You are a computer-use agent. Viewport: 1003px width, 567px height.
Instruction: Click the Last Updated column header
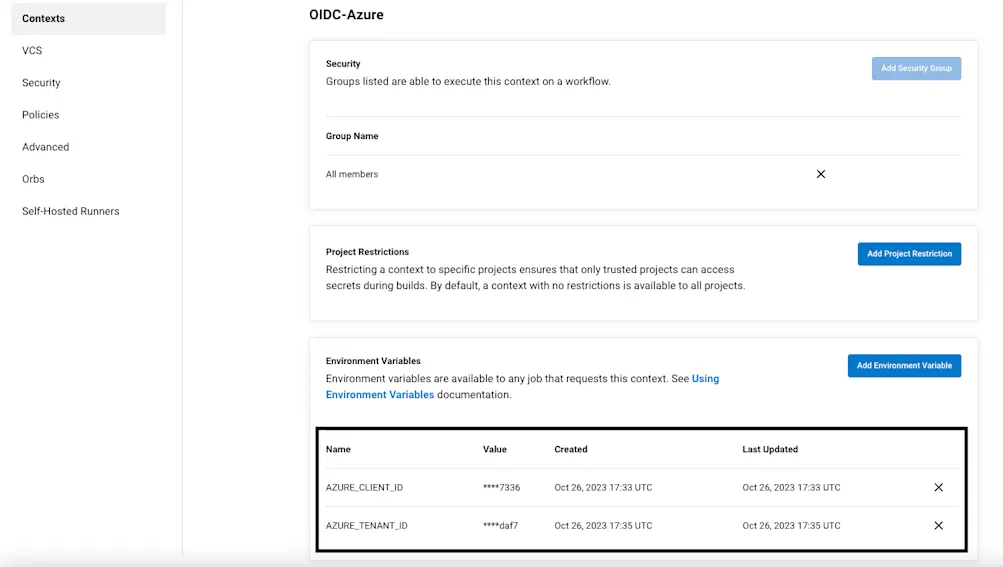coord(770,449)
